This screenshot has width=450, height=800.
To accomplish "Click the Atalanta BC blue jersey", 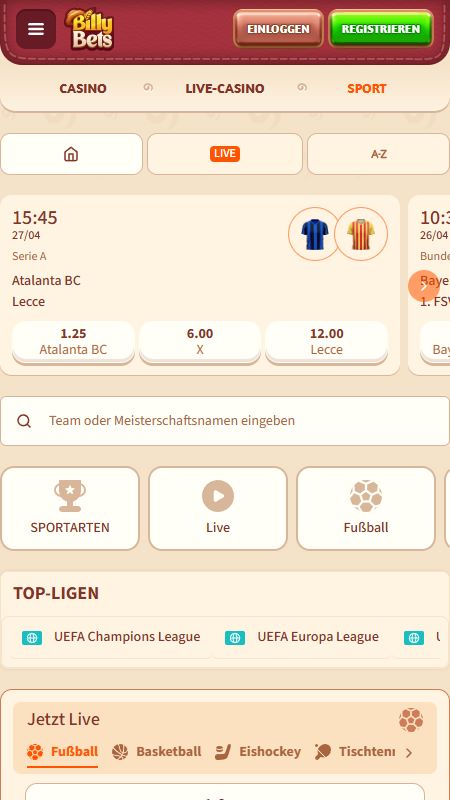I will pos(315,234).
